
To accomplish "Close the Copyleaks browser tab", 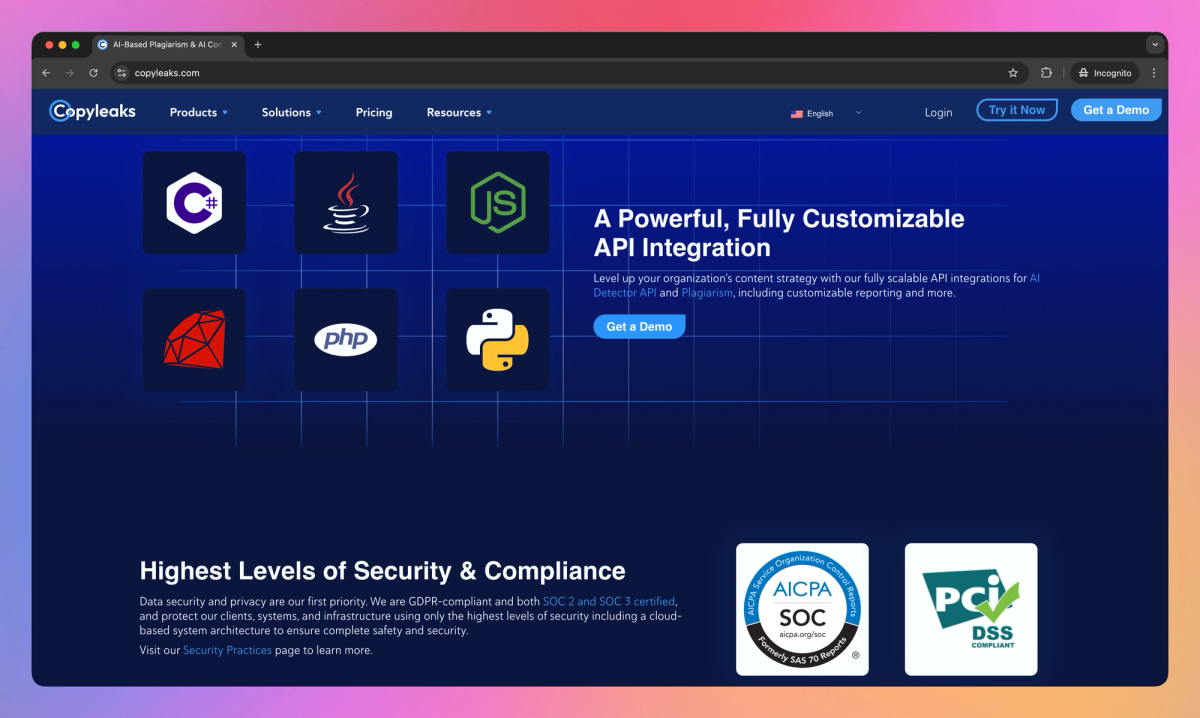I will tap(234, 45).
